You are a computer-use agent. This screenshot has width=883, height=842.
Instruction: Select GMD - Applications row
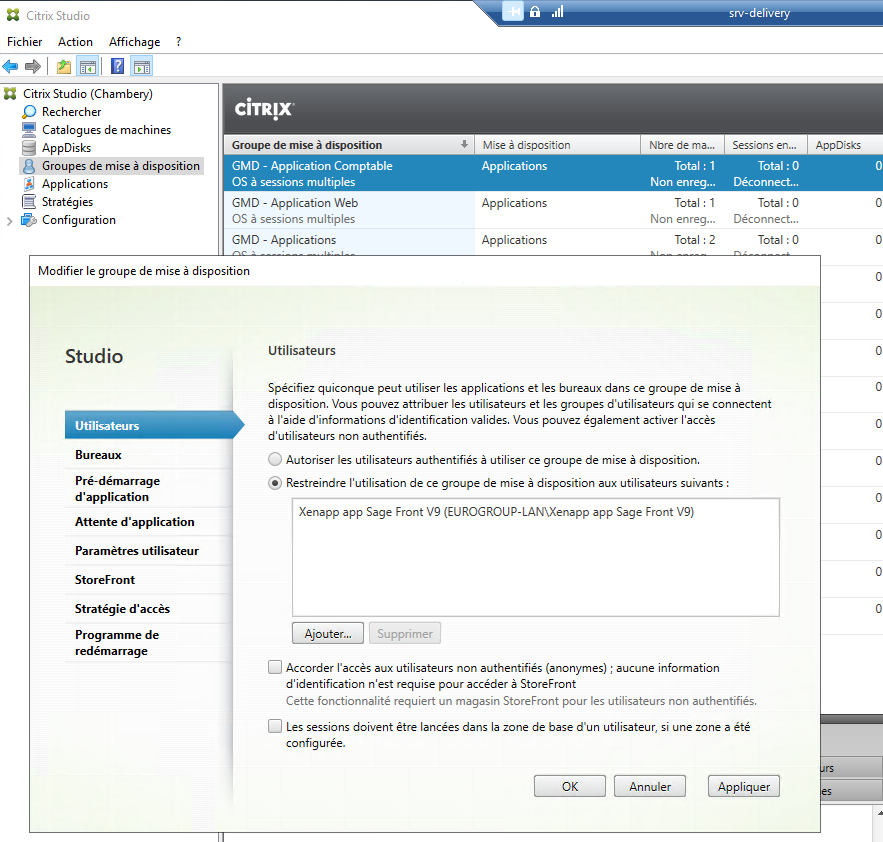click(553, 243)
